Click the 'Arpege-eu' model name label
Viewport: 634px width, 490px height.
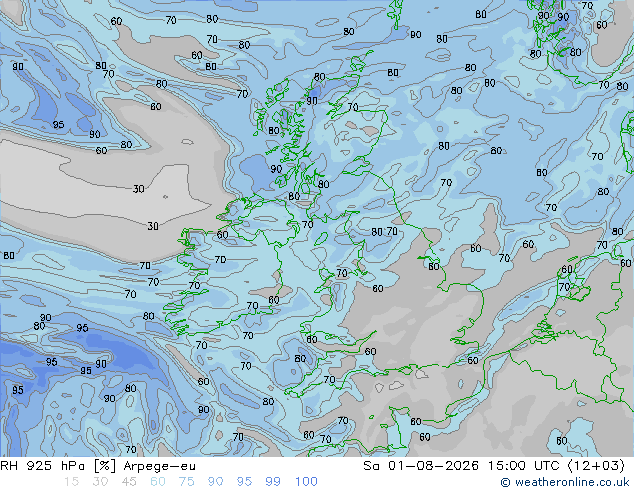point(159,466)
